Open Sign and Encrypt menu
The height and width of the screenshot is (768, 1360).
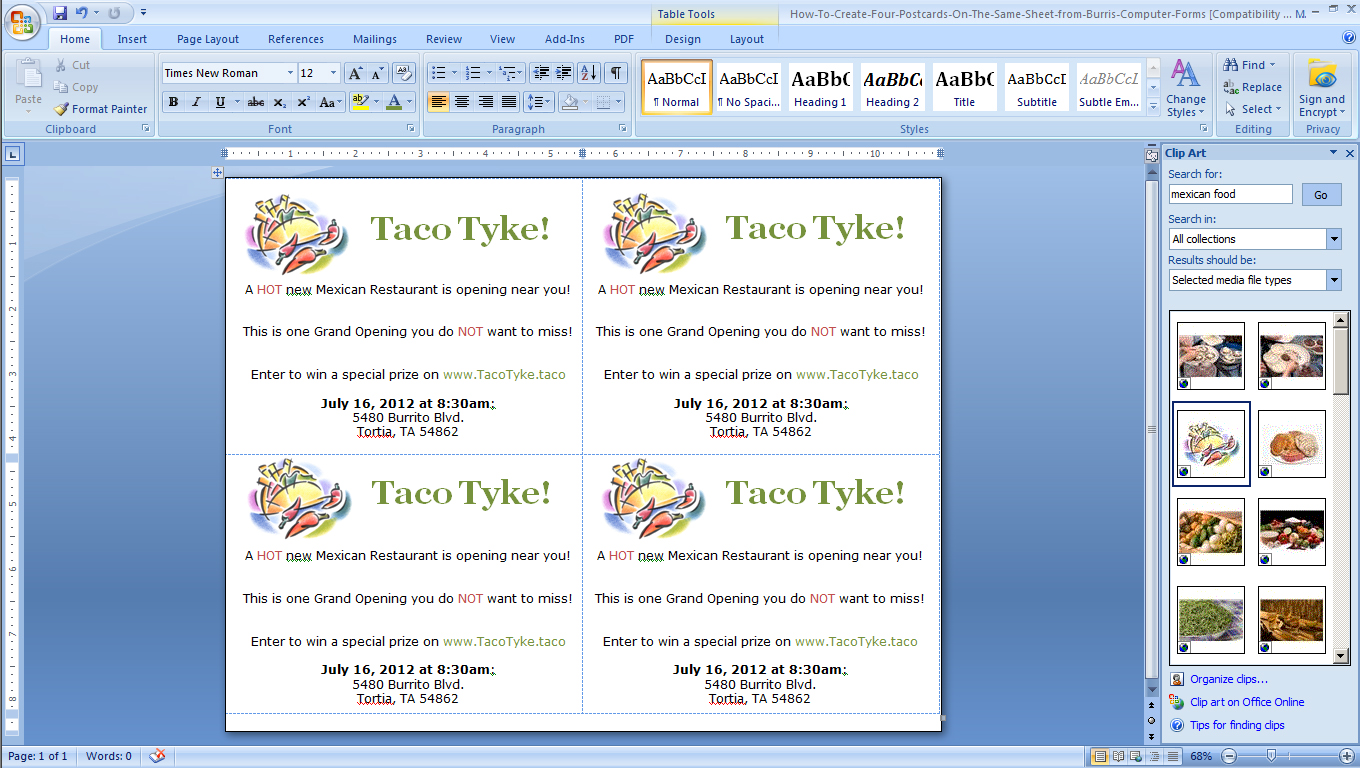click(1322, 88)
